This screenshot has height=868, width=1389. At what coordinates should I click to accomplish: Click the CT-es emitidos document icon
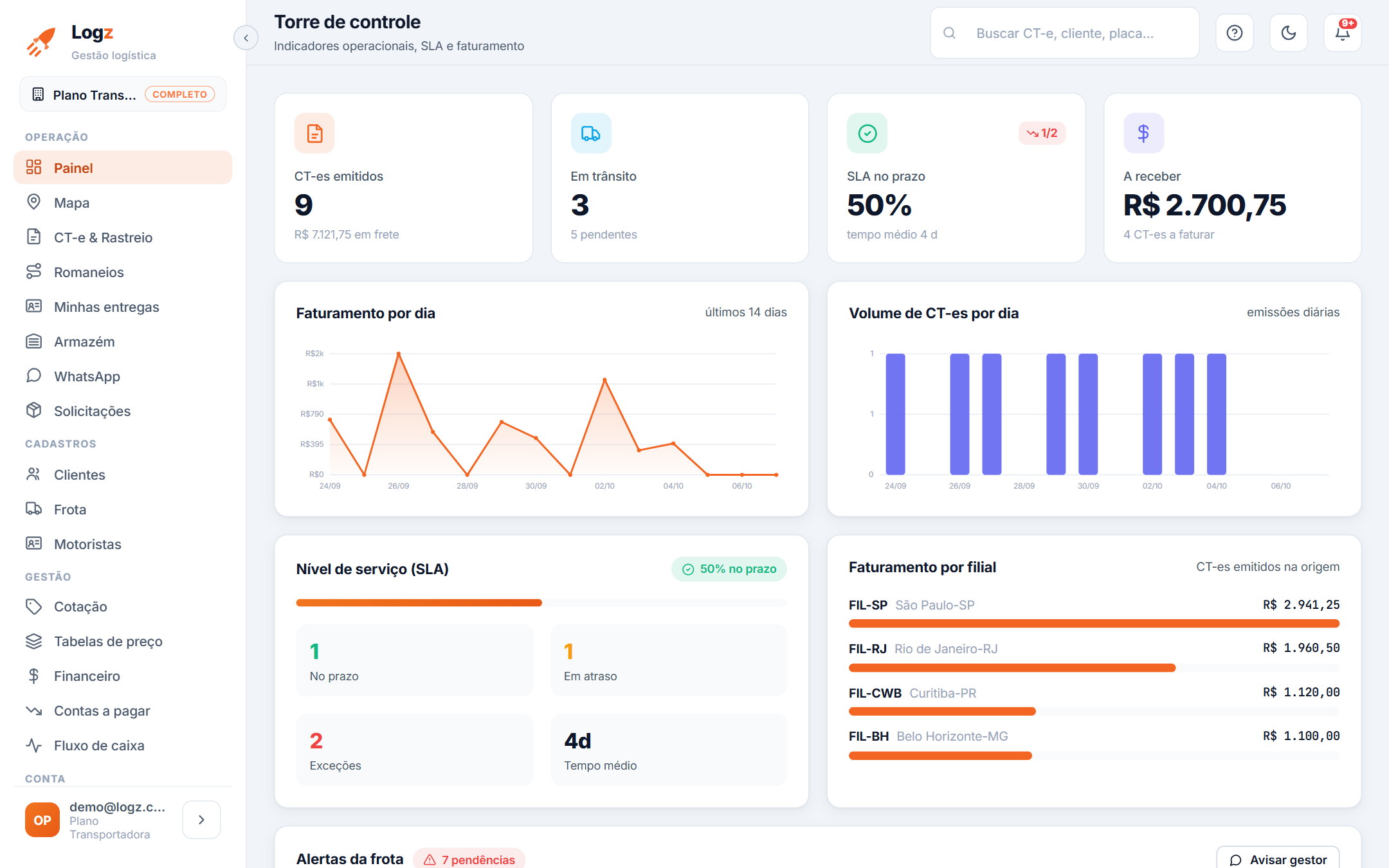pos(314,133)
